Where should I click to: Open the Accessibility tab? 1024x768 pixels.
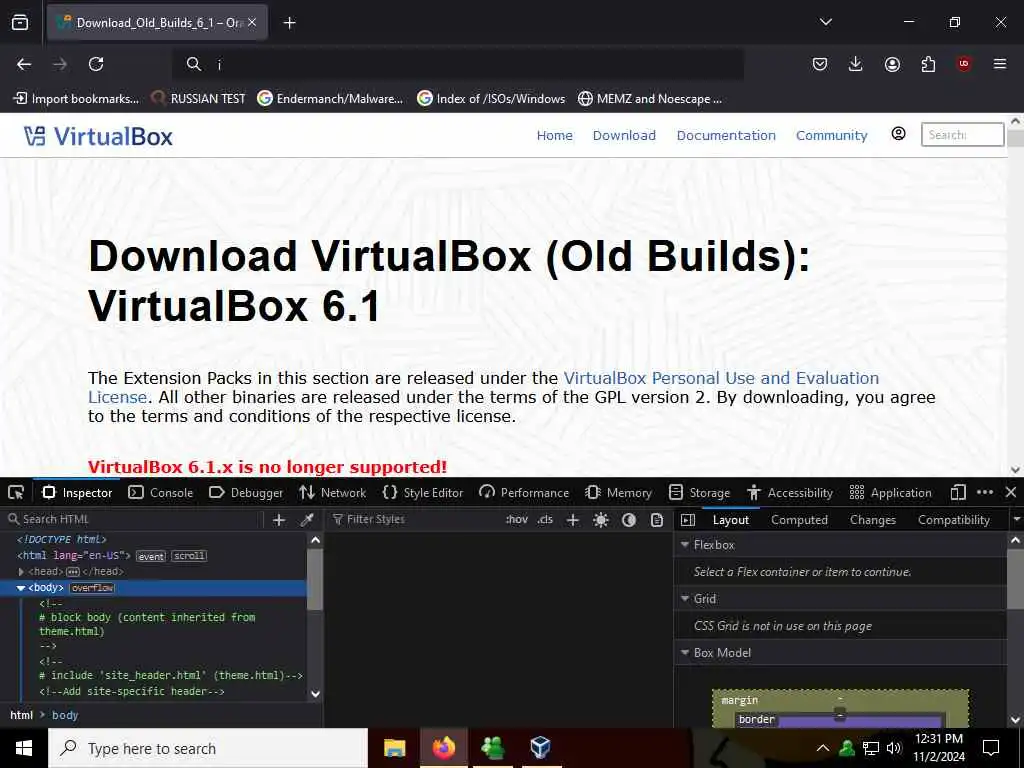pos(790,492)
